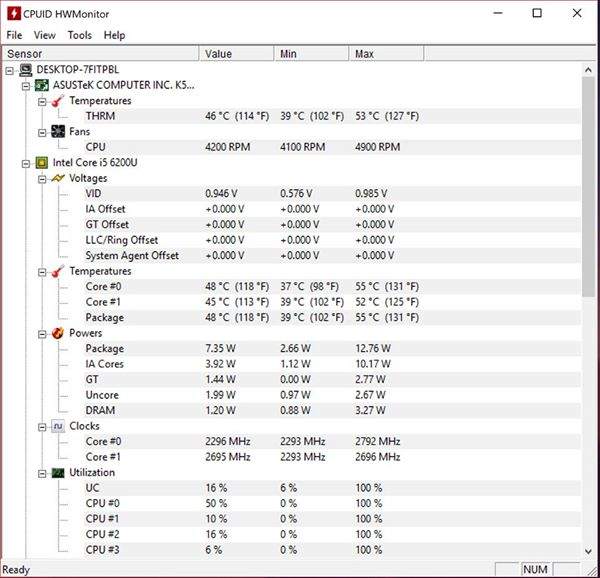
Task: Click the ASUSTeK motherboard icon
Action: 41,86
